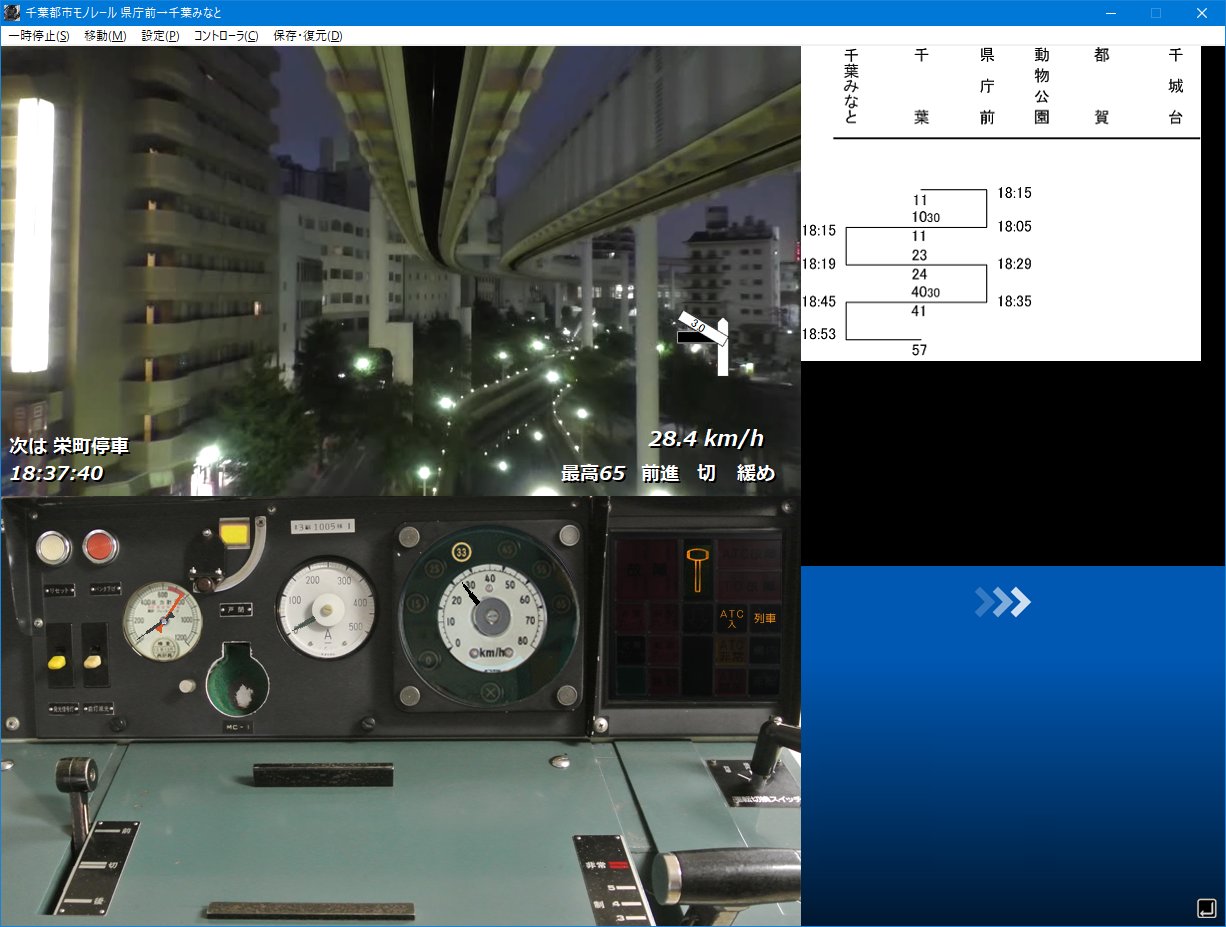
Task: Expand the 保存・復元(D) menu
Action: point(308,36)
